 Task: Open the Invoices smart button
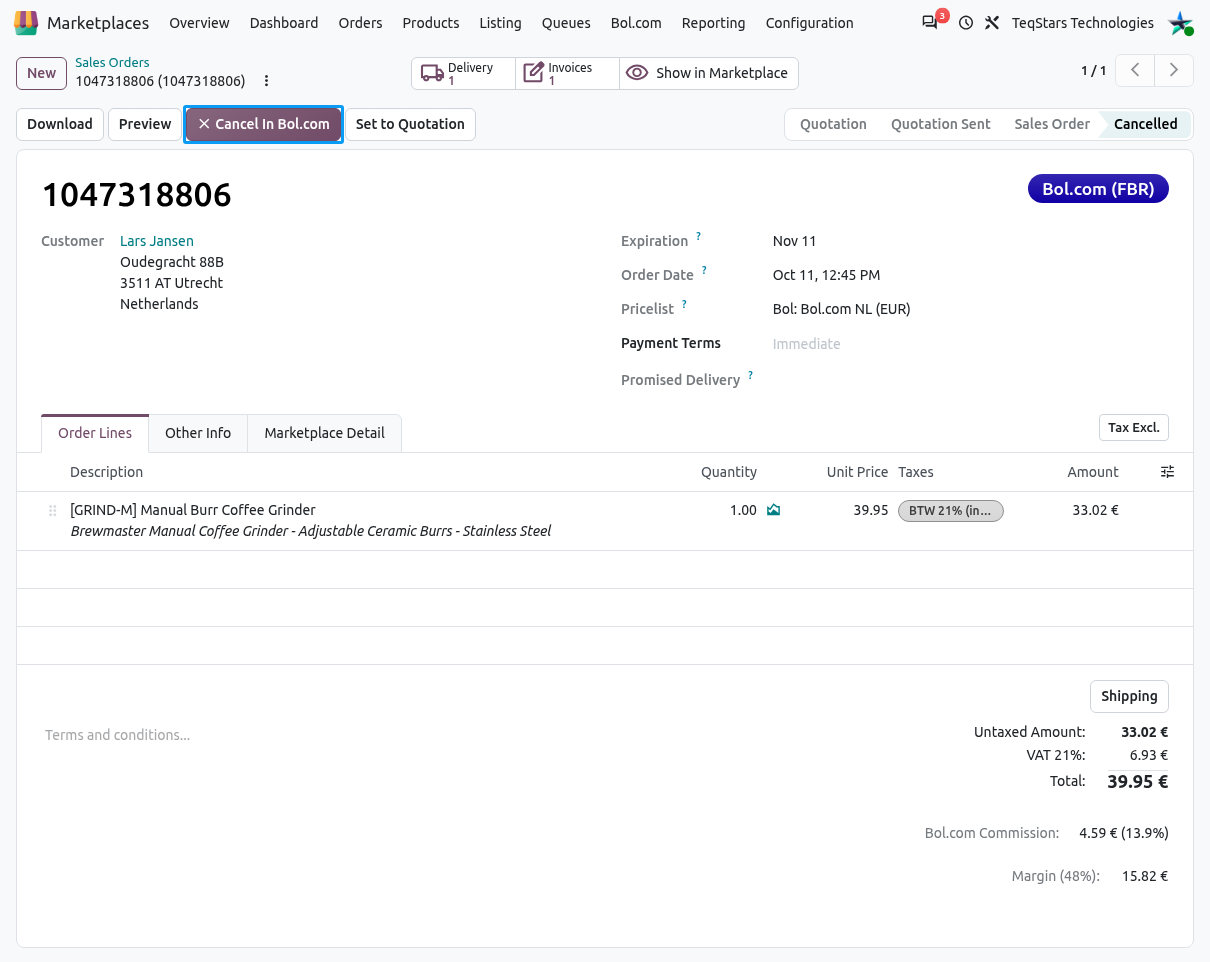(568, 73)
